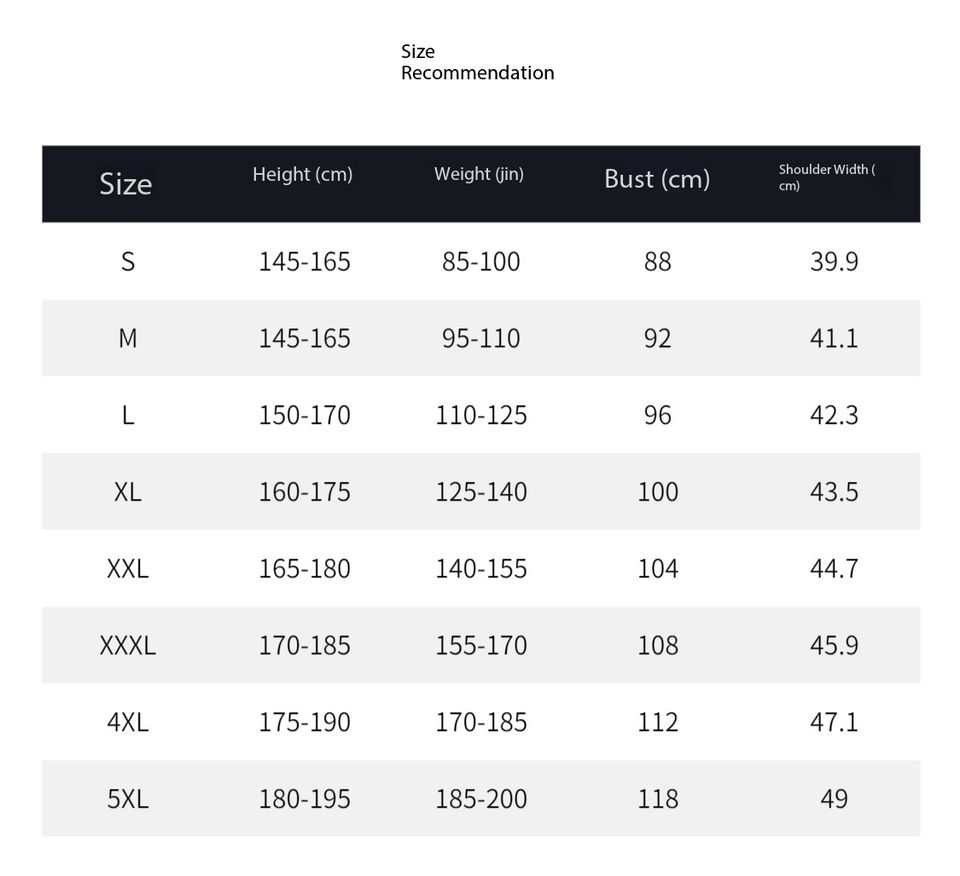Select the Bust (cm) column header
The image size is (960, 876).
[x=657, y=179]
